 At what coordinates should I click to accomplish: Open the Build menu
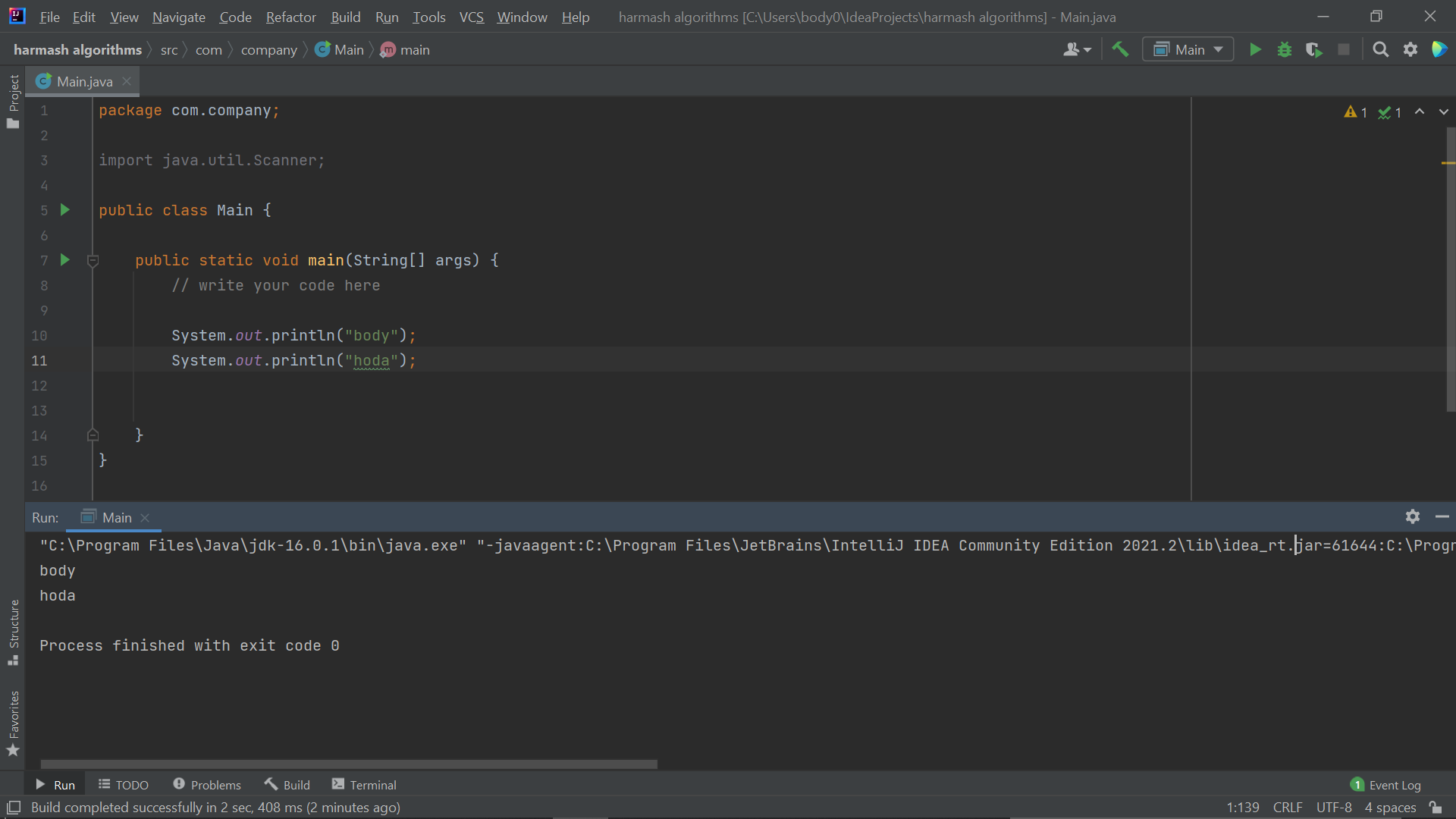[x=346, y=17]
